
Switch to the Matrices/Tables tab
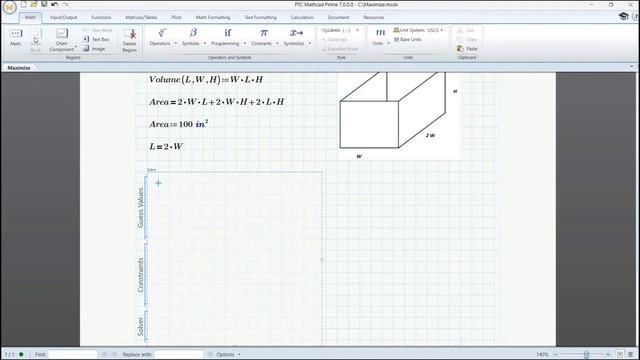pyautogui.click(x=141, y=18)
